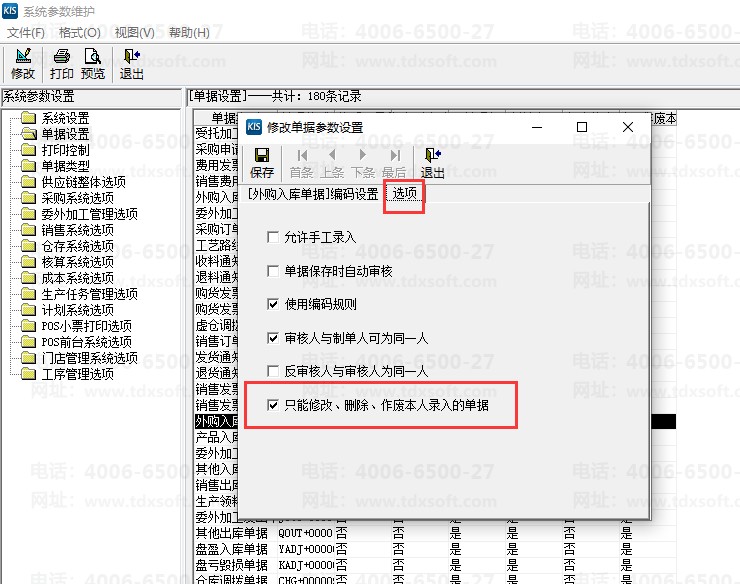Click KADJ+0000 code cell
Viewport: 740px width, 584px height.
[x=305, y=566]
